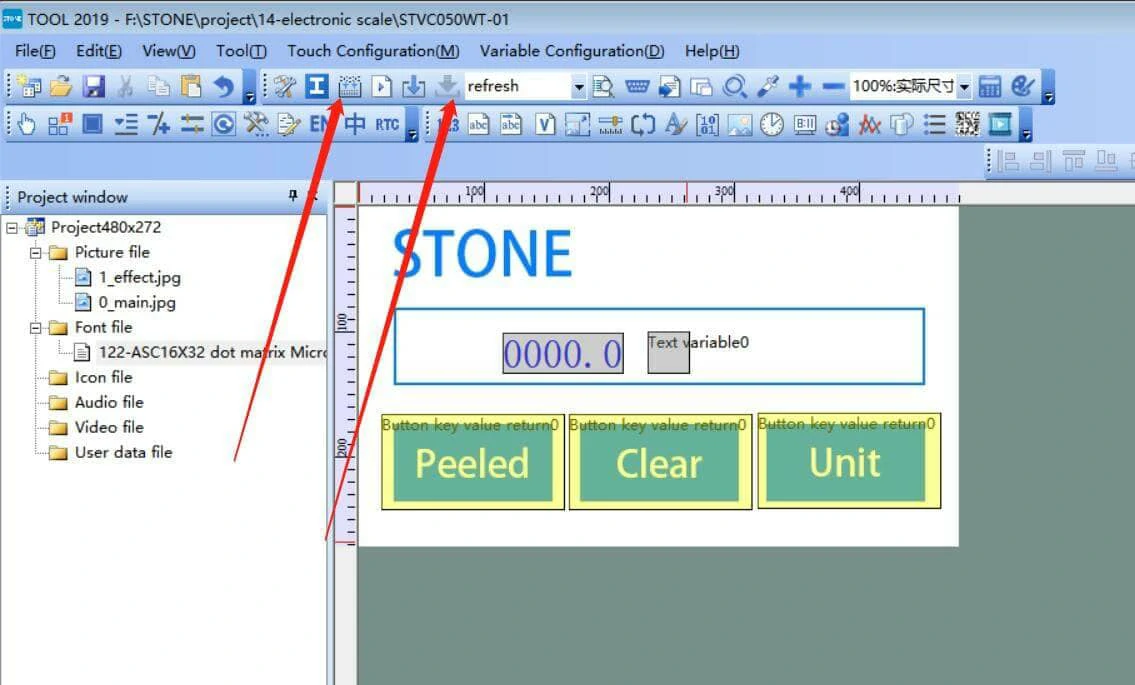This screenshot has height=685, width=1135.
Task: Click the serial port connector icon
Action: [x=637, y=86]
